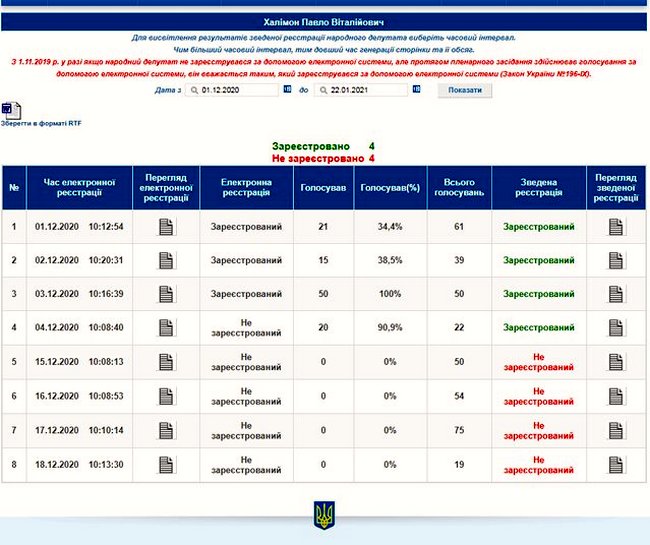
Task: View consolidated registration document for 16.12.2020
Action: click(x=616, y=397)
